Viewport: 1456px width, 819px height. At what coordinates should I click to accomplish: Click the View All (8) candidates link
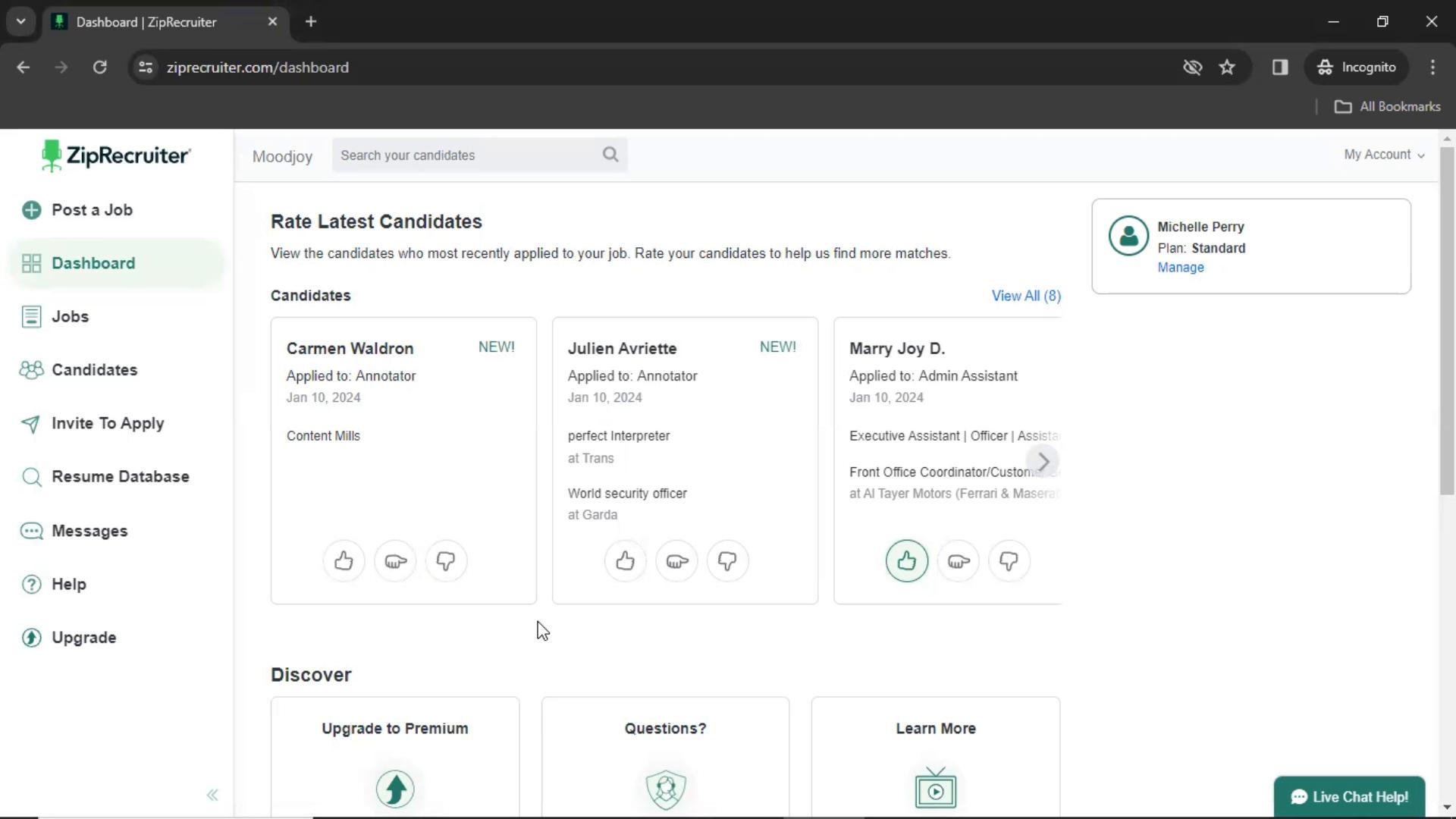click(x=1026, y=295)
